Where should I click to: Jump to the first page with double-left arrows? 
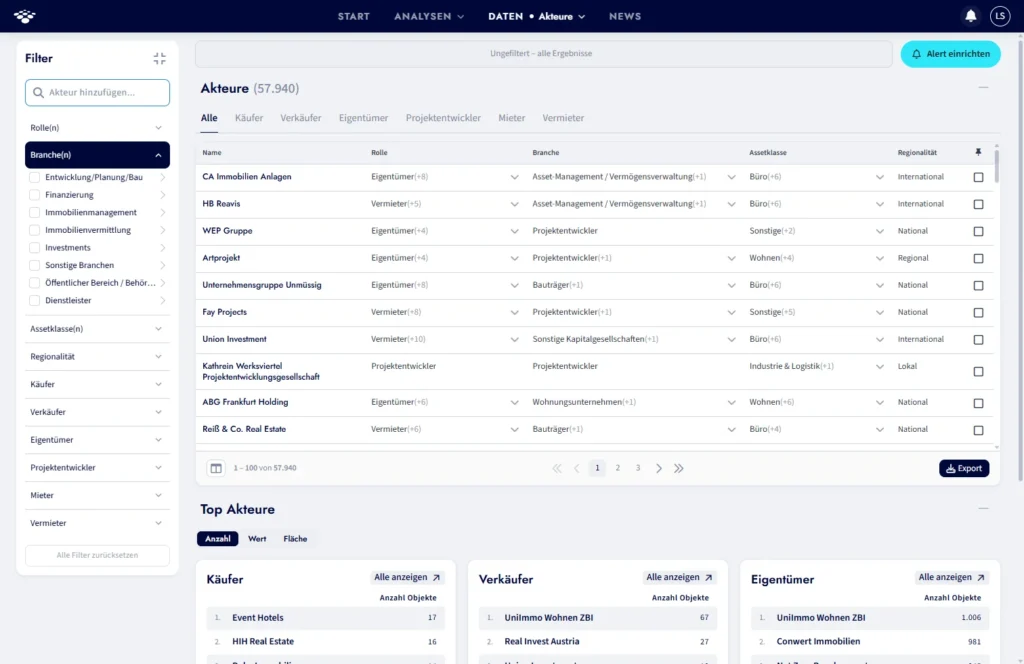pos(556,468)
